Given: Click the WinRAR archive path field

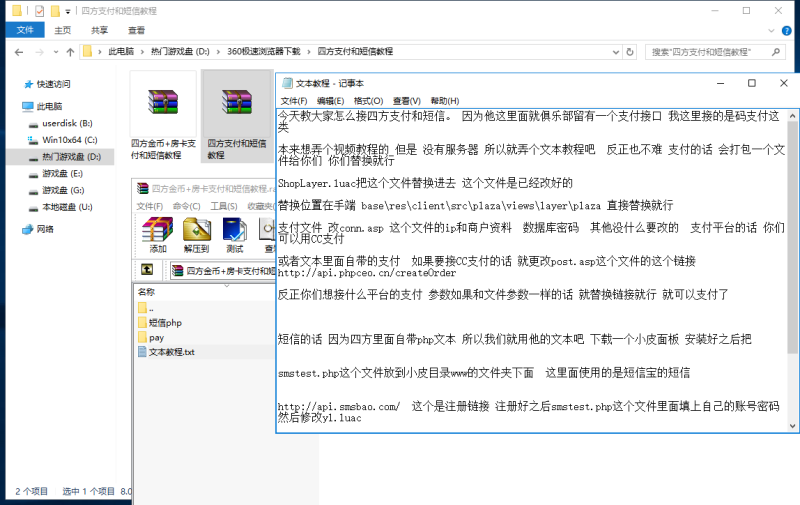Looking at the screenshot, I should (x=222, y=271).
